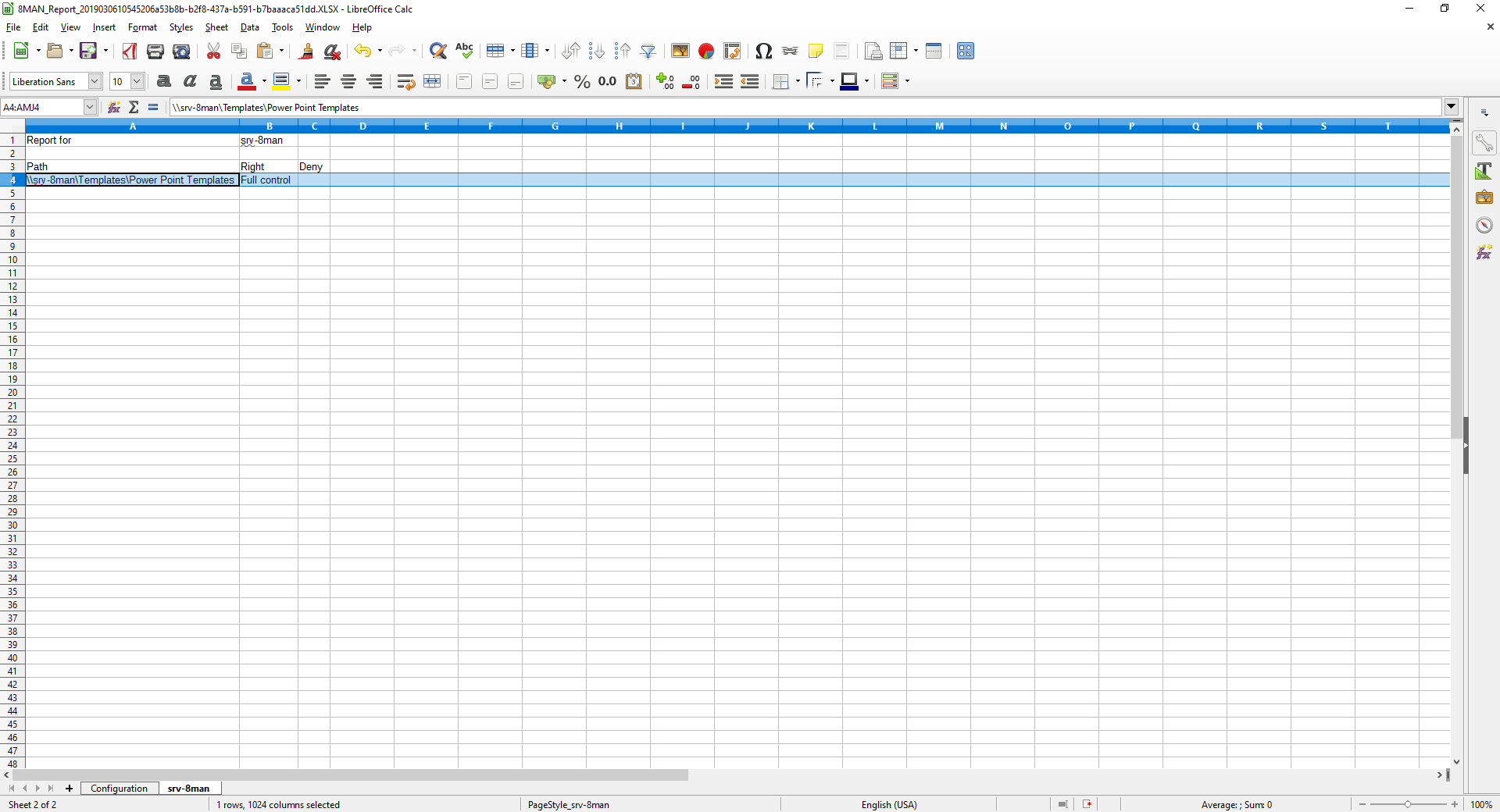Click the Sort Ascending icon
Image resolution: width=1500 pixels, height=812 pixels.
tap(571, 52)
